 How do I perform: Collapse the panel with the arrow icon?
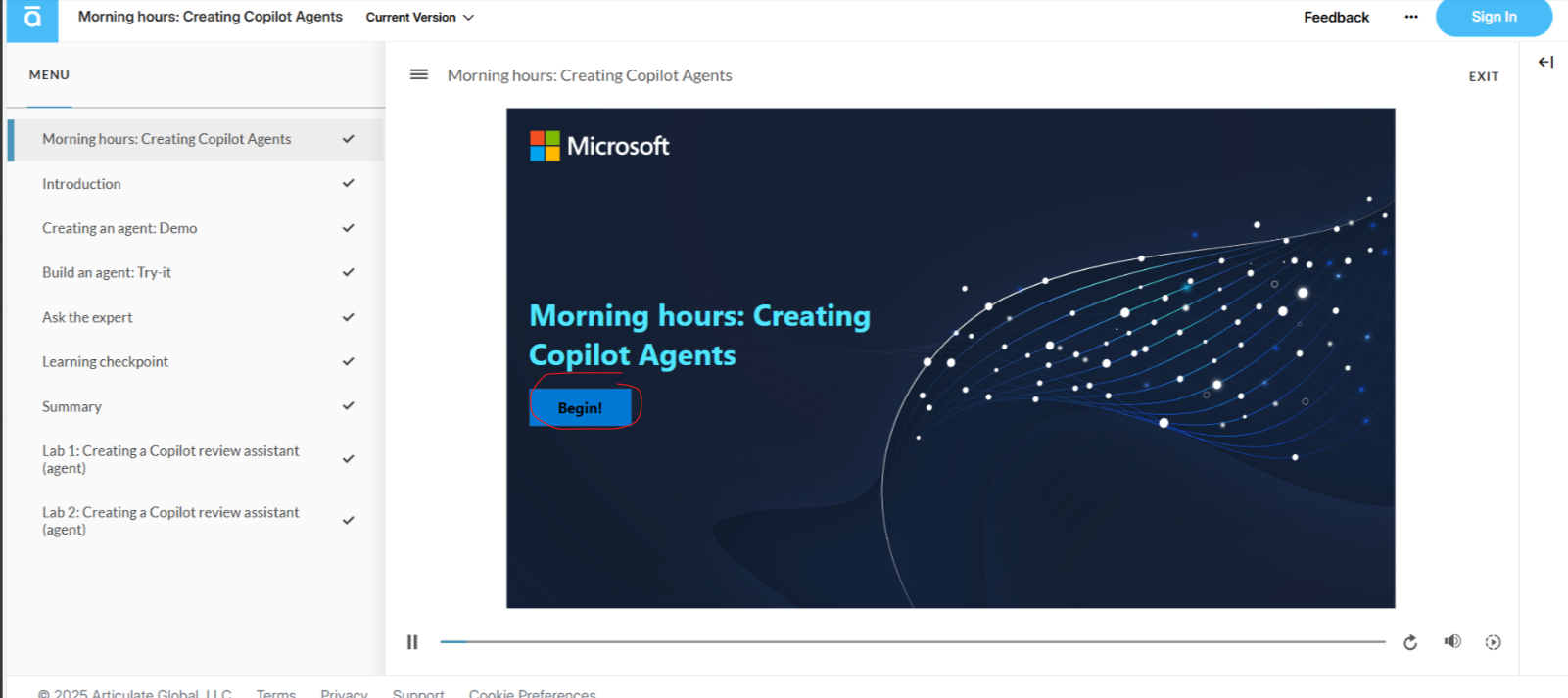1545,62
